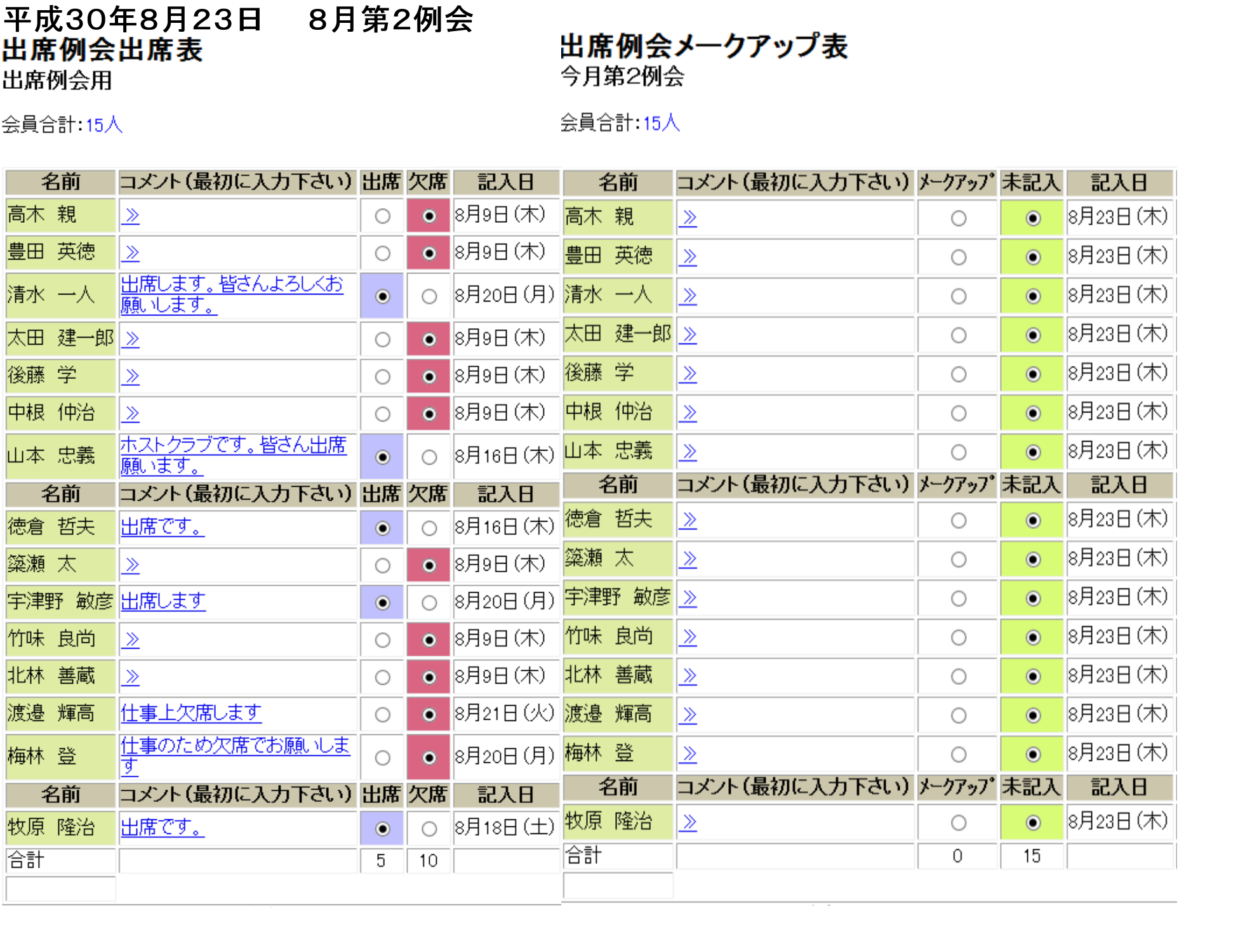1238x952 pixels.
Task: Open 豊田 英徳's comment arrow in makeup table
Action: 688,257
